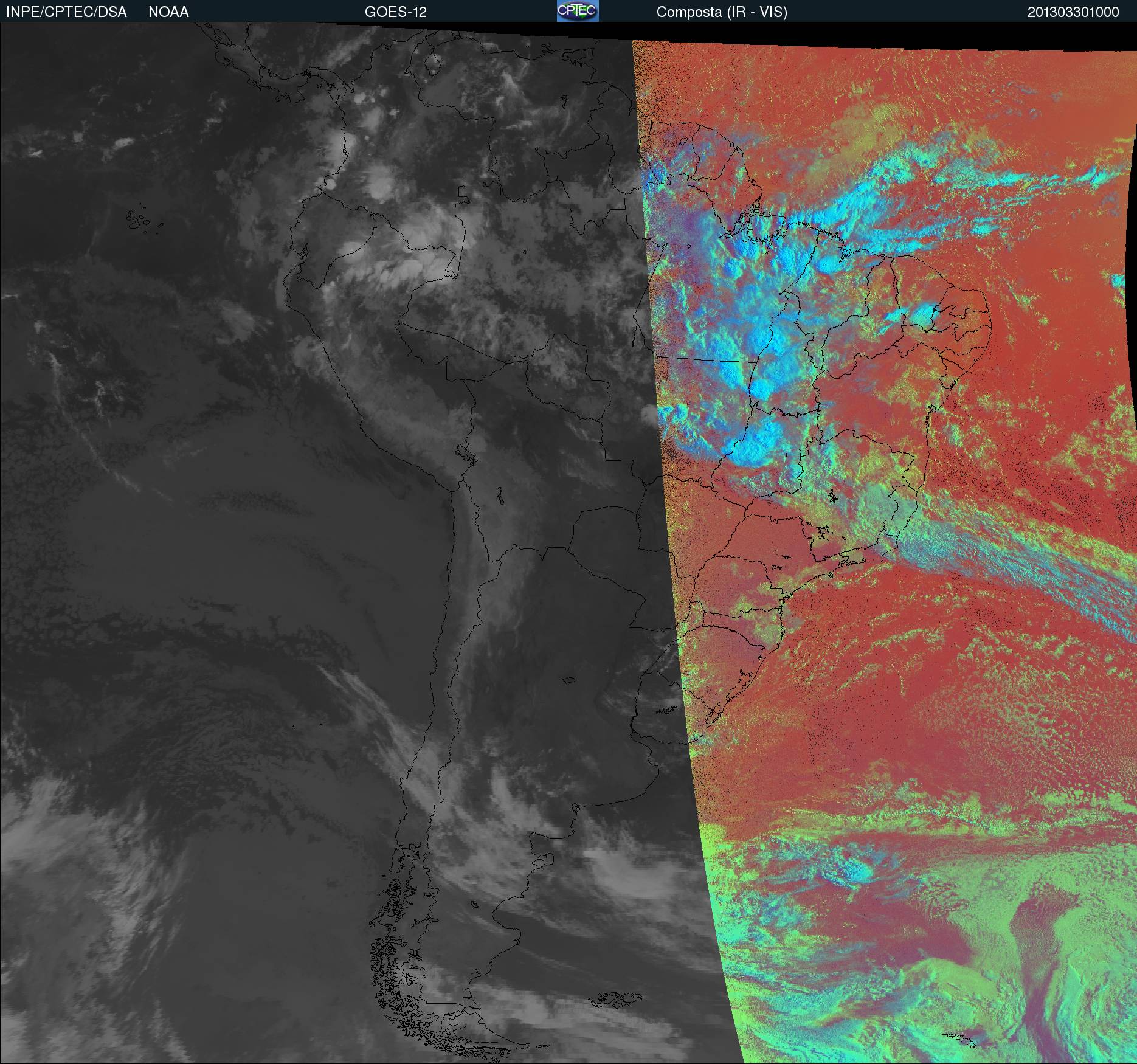1137x1064 pixels.
Task: Click the CPTEC logo in the header
Action: pos(578,11)
